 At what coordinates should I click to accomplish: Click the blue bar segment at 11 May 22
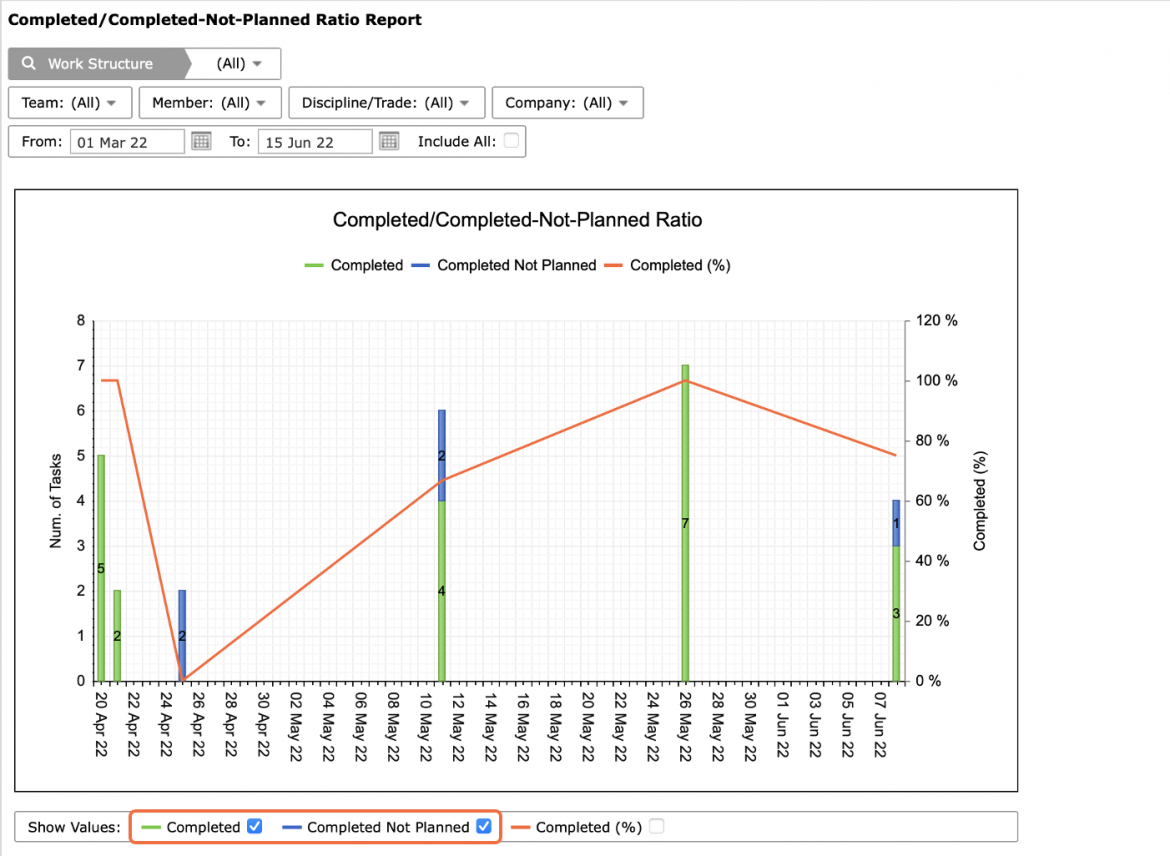coord(442,455)
